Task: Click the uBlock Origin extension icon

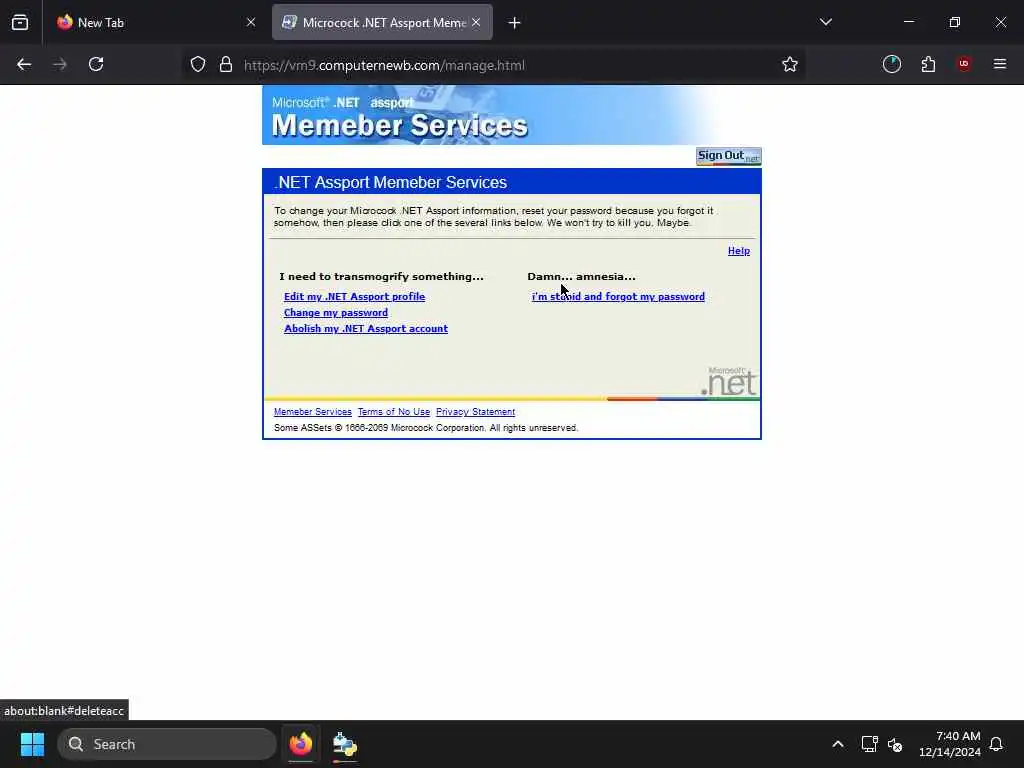Action: coord(964,64)
